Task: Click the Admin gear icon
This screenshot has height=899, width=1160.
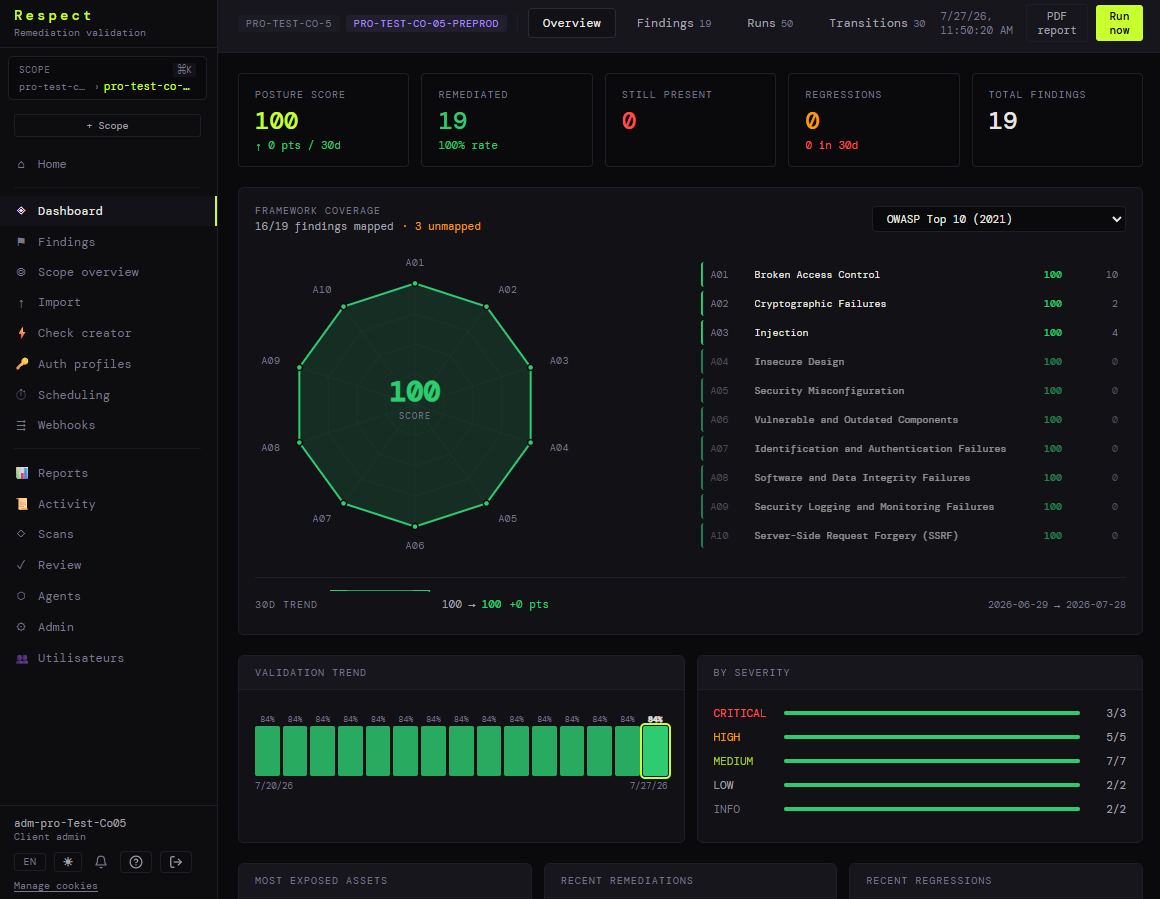Action: tap(21, 627)
